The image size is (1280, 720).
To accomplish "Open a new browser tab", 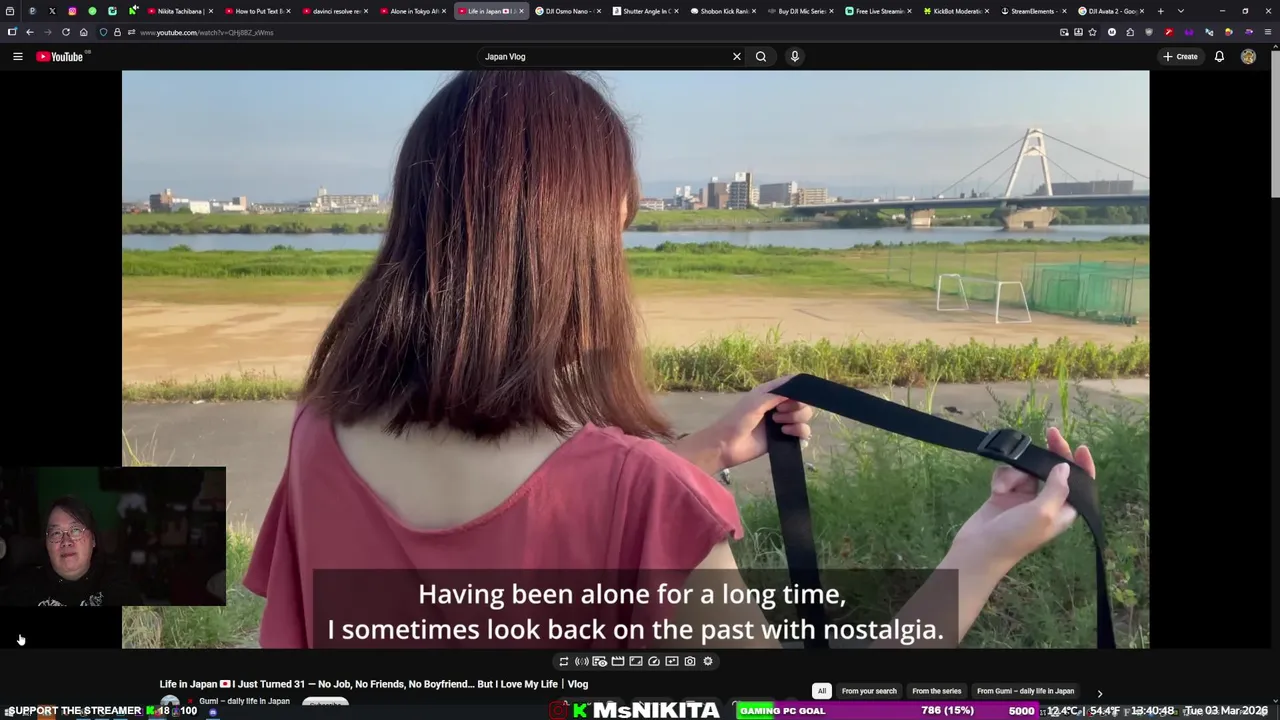I will [x=1160, y=11].
